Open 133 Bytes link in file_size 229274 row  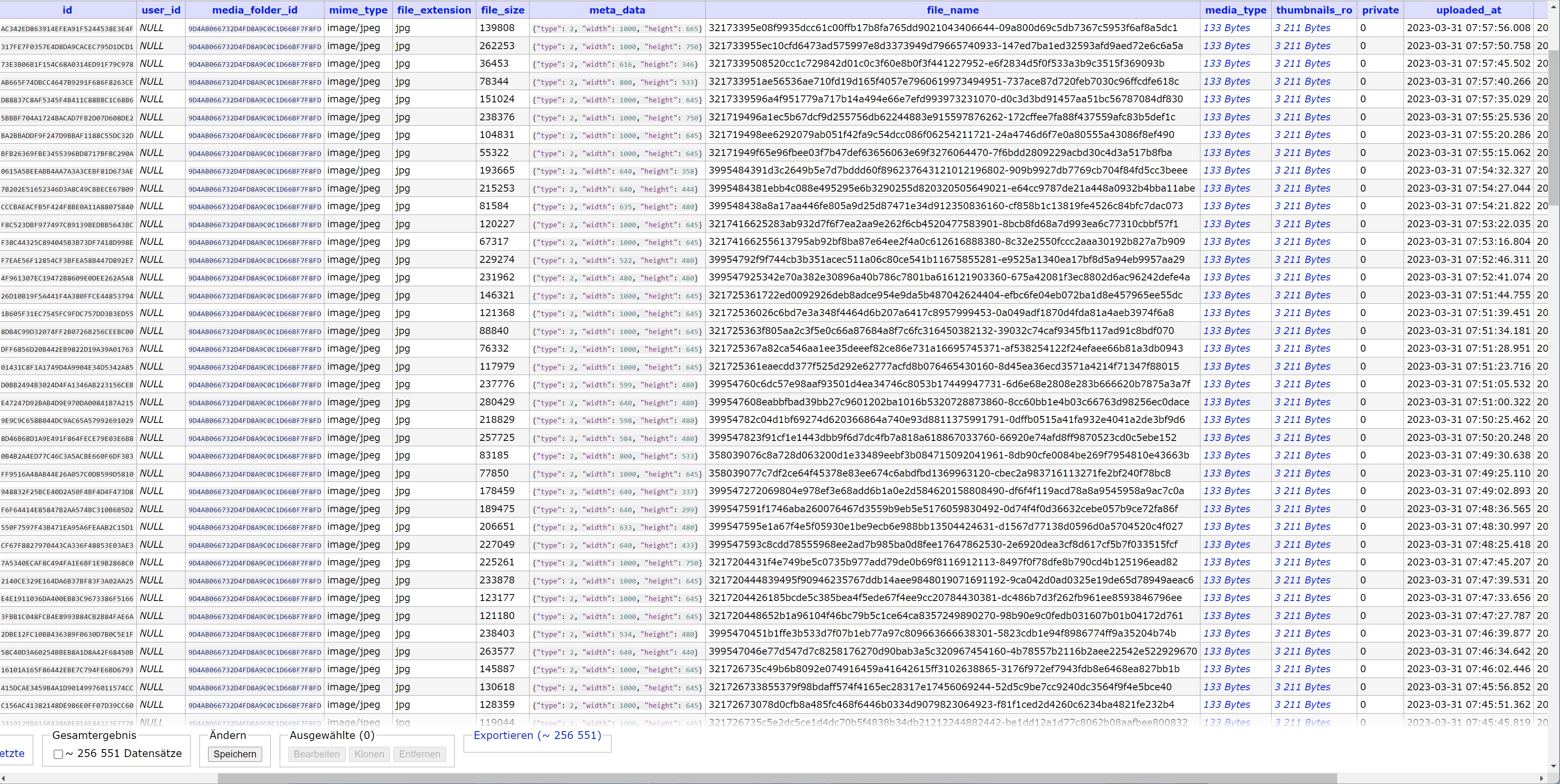(1227, 259)
